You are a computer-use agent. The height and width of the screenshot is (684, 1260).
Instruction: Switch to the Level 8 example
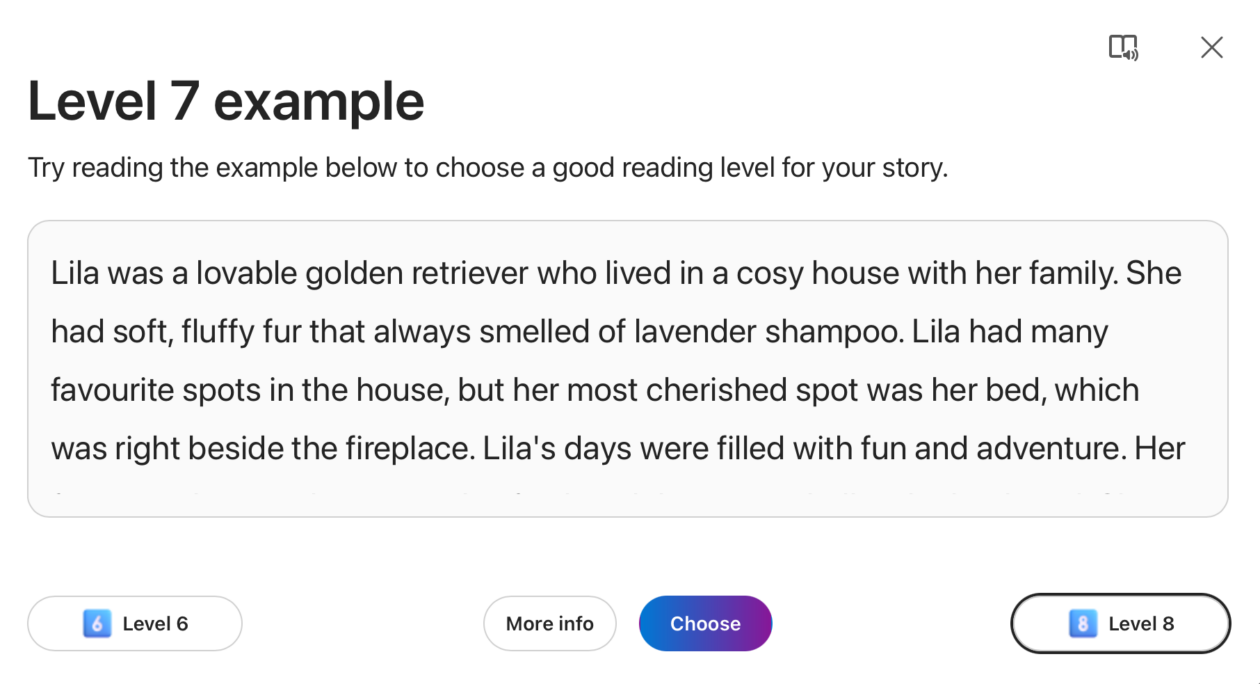[x=1120, y=624]
